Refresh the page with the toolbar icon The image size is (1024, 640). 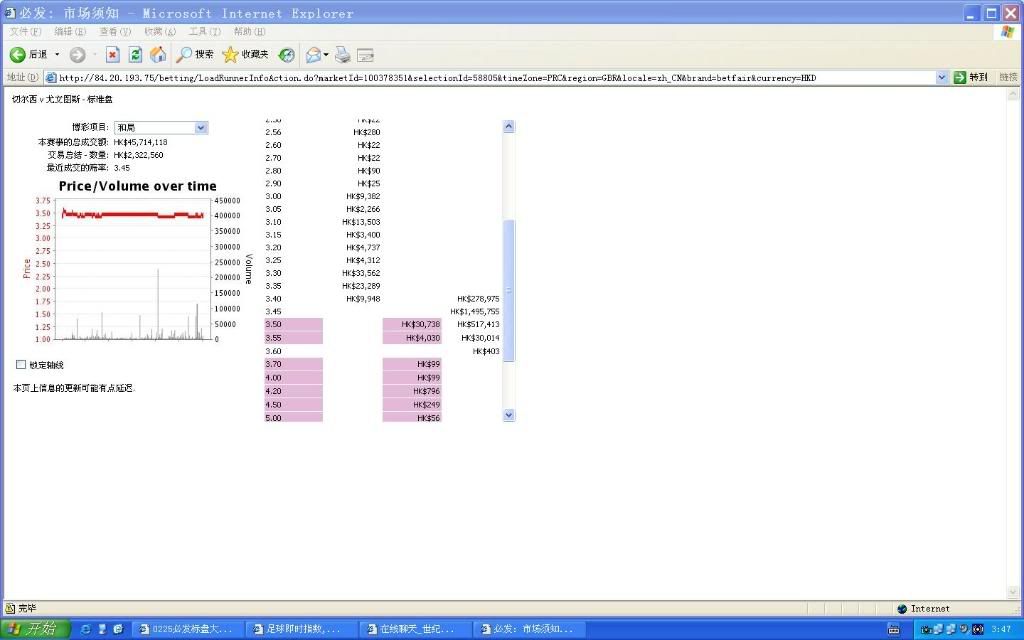tap(135, 55)
